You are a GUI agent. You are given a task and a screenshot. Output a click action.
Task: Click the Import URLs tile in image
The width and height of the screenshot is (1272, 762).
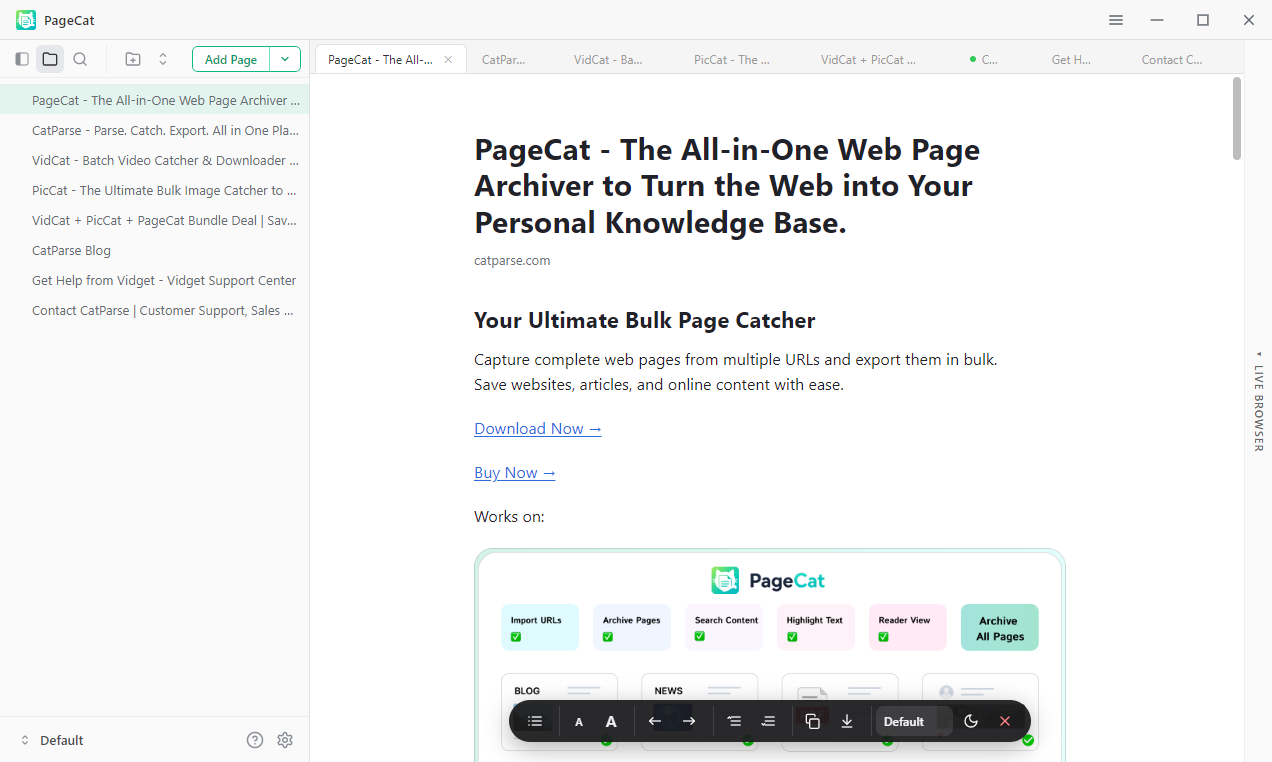[539, 627]
